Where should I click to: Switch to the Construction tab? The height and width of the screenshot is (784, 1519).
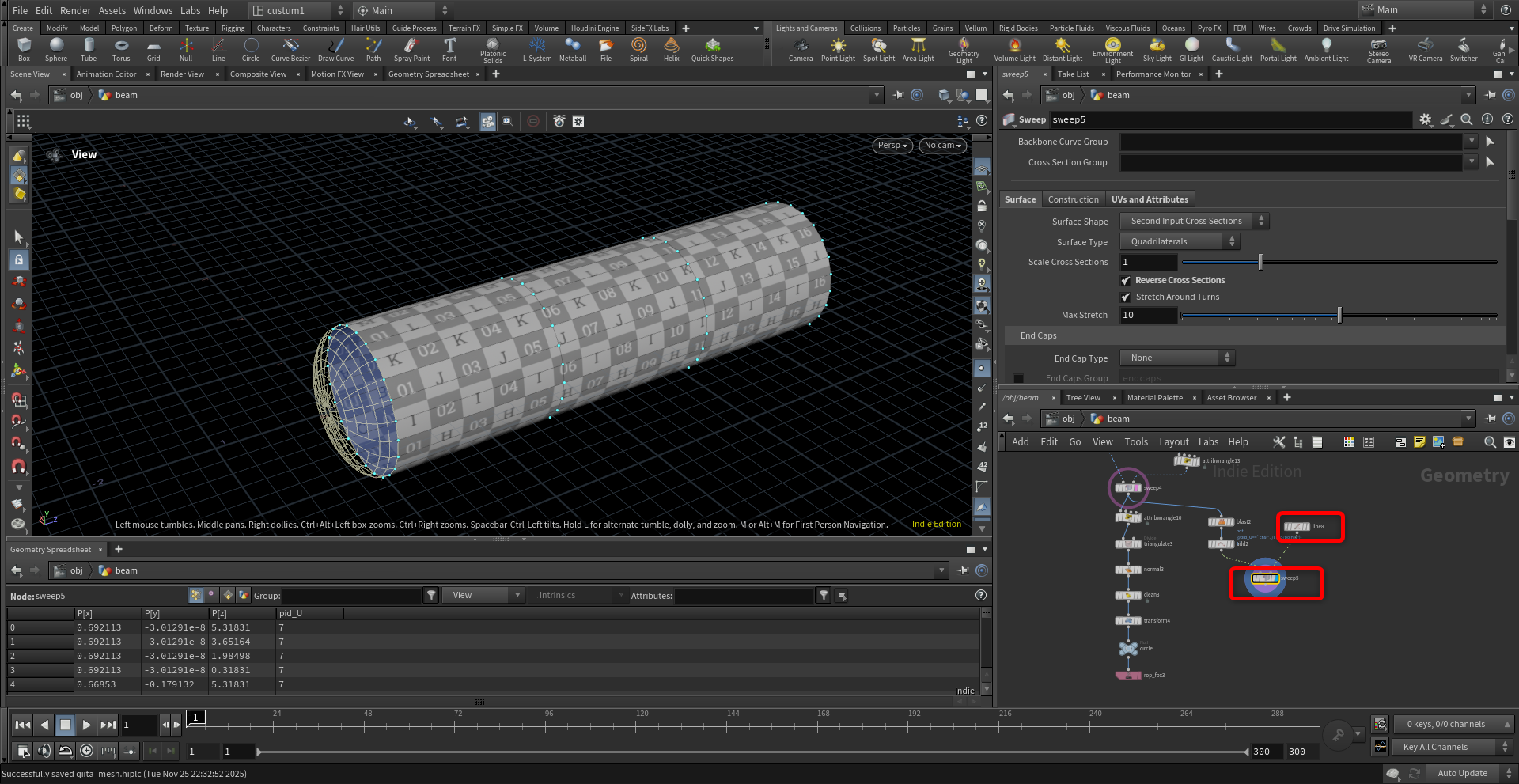click(1073, 199)
